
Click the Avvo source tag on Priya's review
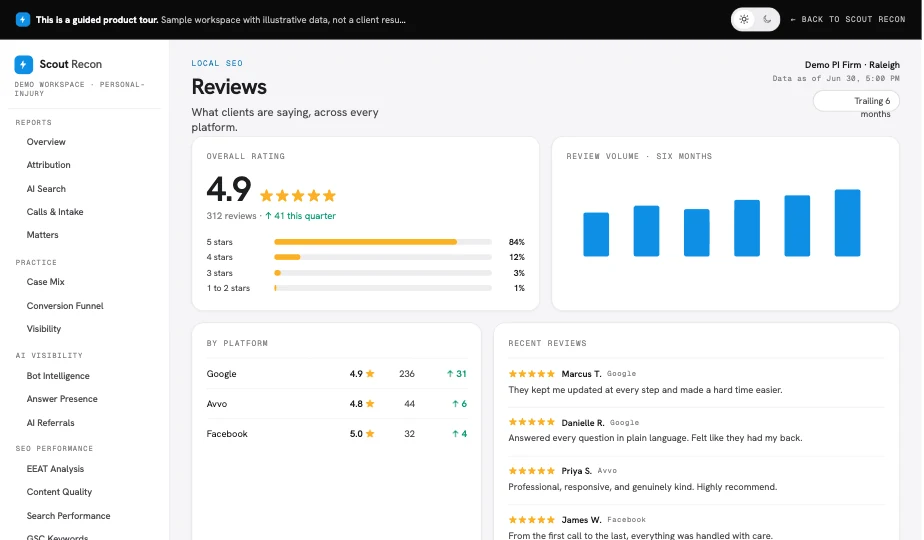pos(607,471)
